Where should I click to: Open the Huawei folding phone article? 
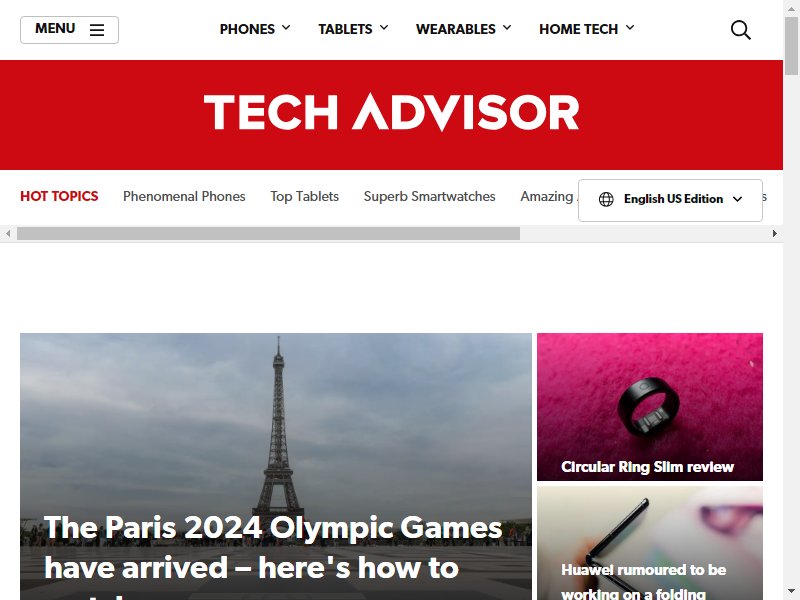(650, 543)
